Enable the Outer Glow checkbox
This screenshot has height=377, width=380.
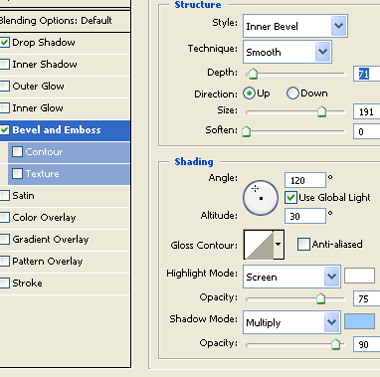coord(5,86)
